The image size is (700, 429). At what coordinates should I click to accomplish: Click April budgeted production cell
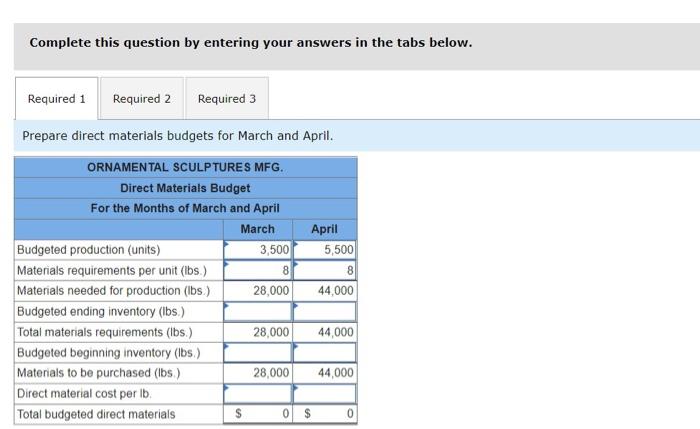tap(325, 250)
